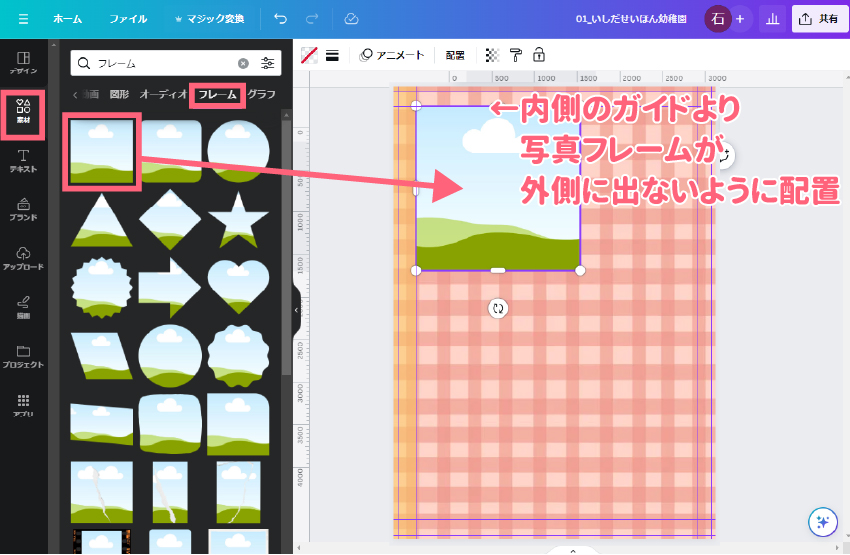The height and width of the screenshot is (555, 850).
Task: Open the hamburger main menu
Action: (23, 19)
